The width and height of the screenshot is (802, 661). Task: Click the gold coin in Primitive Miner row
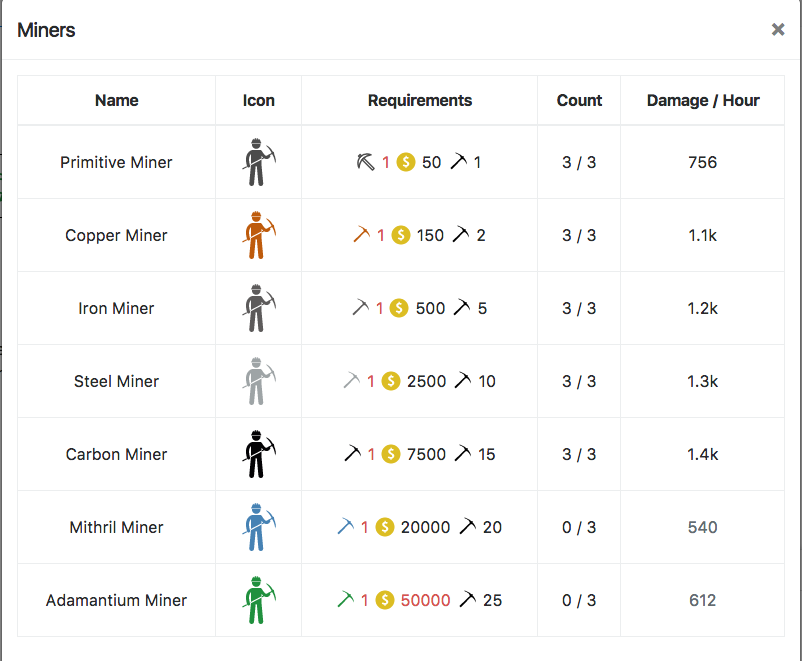[x=406, y=162]
